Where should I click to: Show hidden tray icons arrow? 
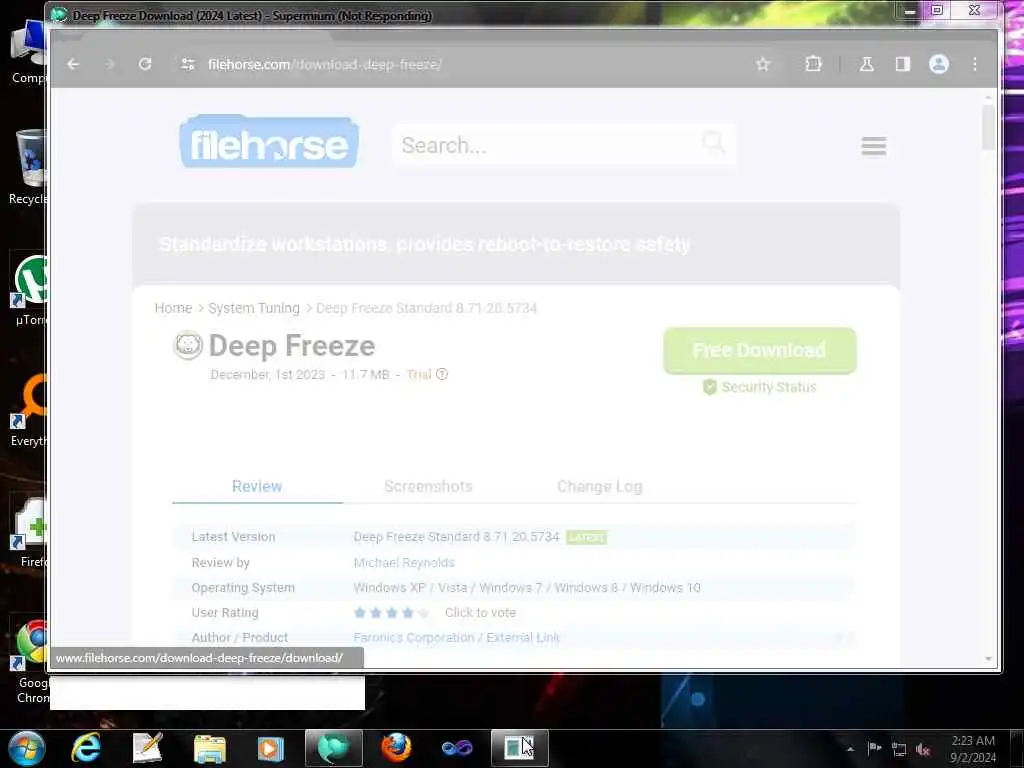click(850, 749)
